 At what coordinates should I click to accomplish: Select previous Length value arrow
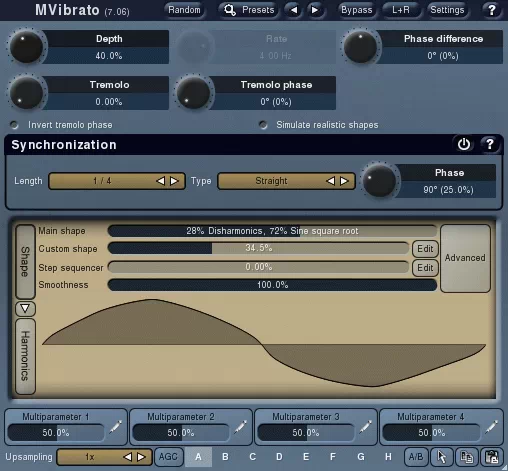click(x=160, y=181)
